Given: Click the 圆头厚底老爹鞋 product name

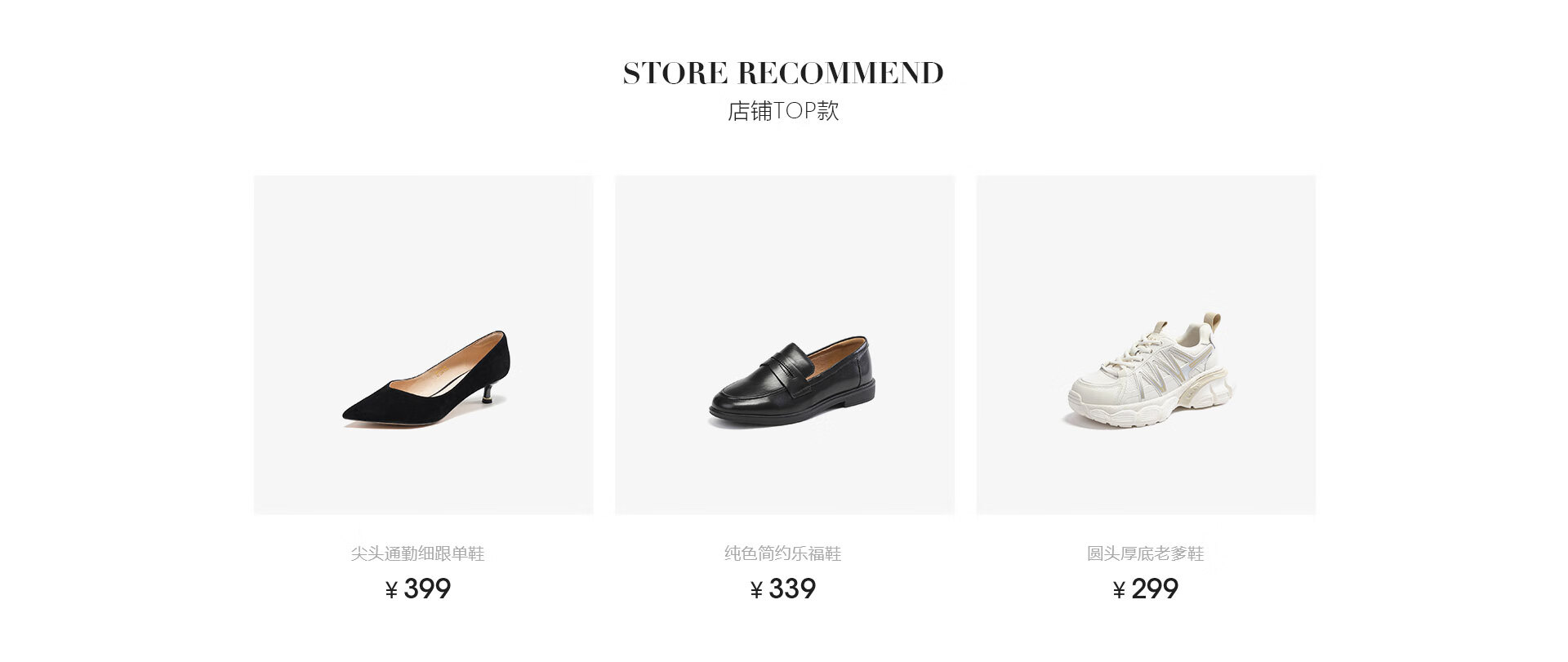Looking at the screenshot, I should tap(1145, 553).
